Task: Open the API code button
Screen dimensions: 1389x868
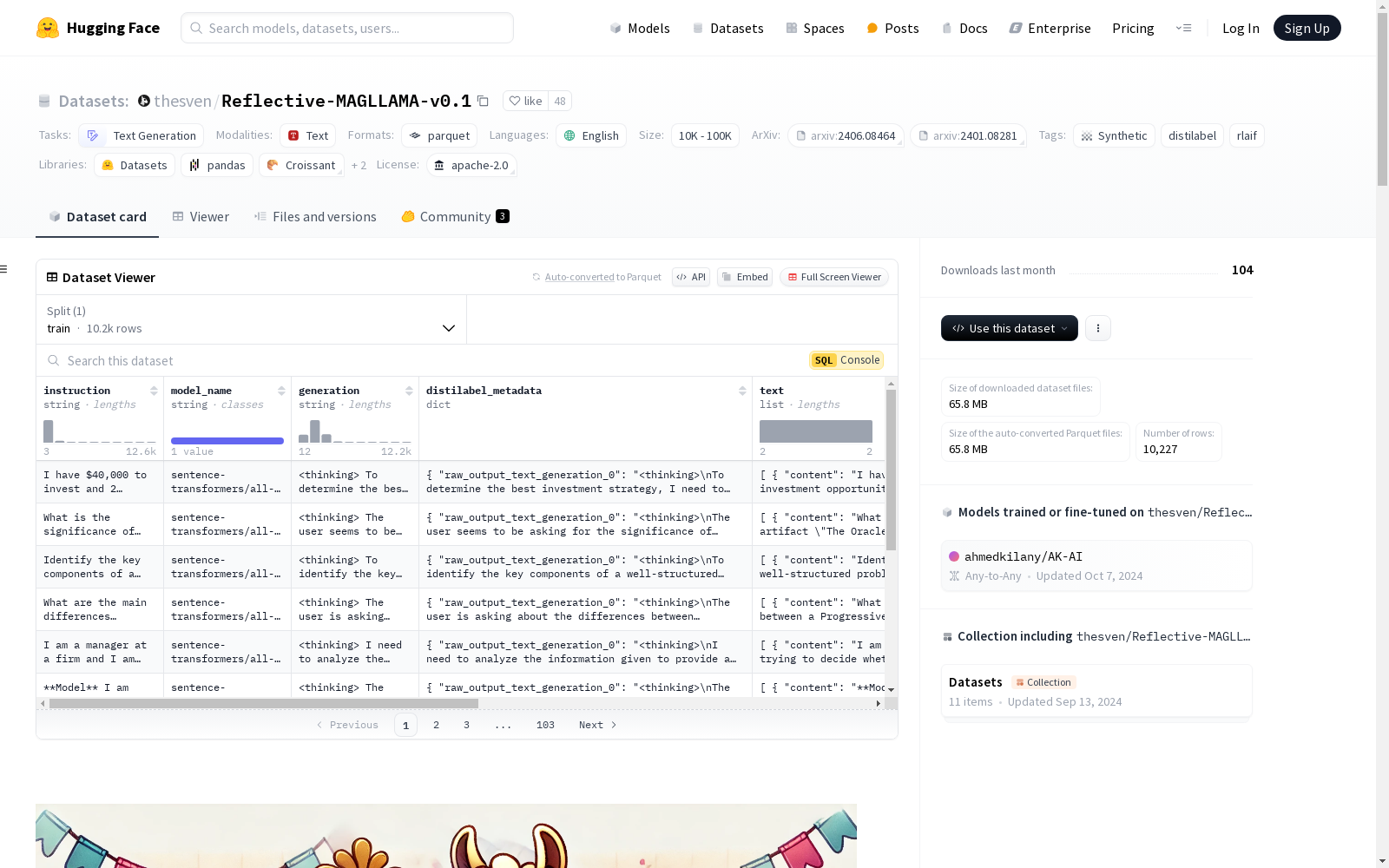Action: pos(691,277)
